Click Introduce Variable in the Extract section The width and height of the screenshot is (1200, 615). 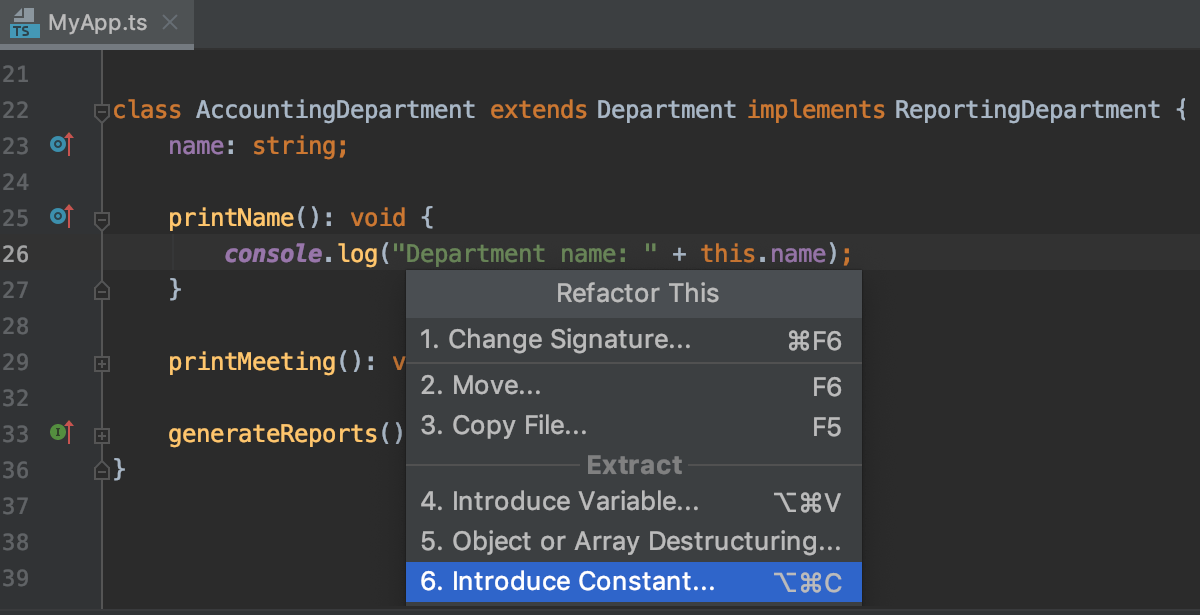click(634, 501)
